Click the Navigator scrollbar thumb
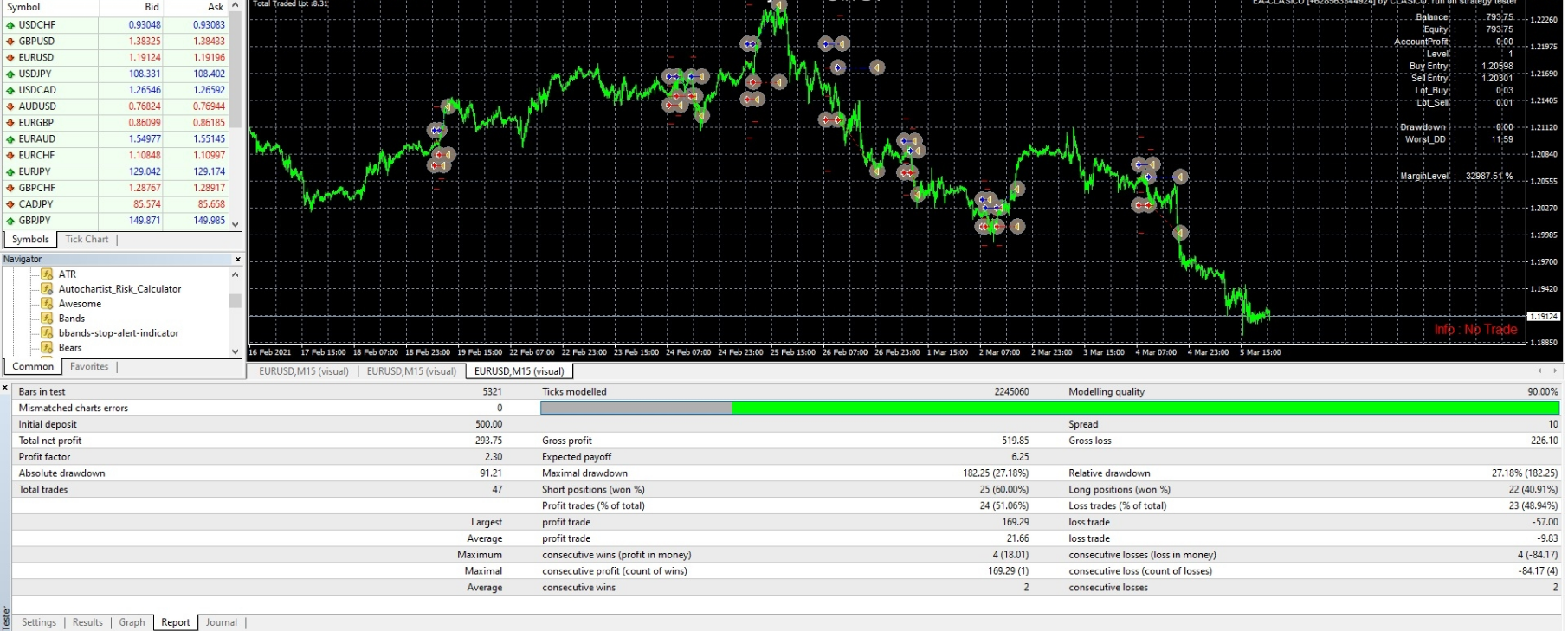Image resolution: width=1568 pixels, height=631 pixels. [x=236, y=301]
